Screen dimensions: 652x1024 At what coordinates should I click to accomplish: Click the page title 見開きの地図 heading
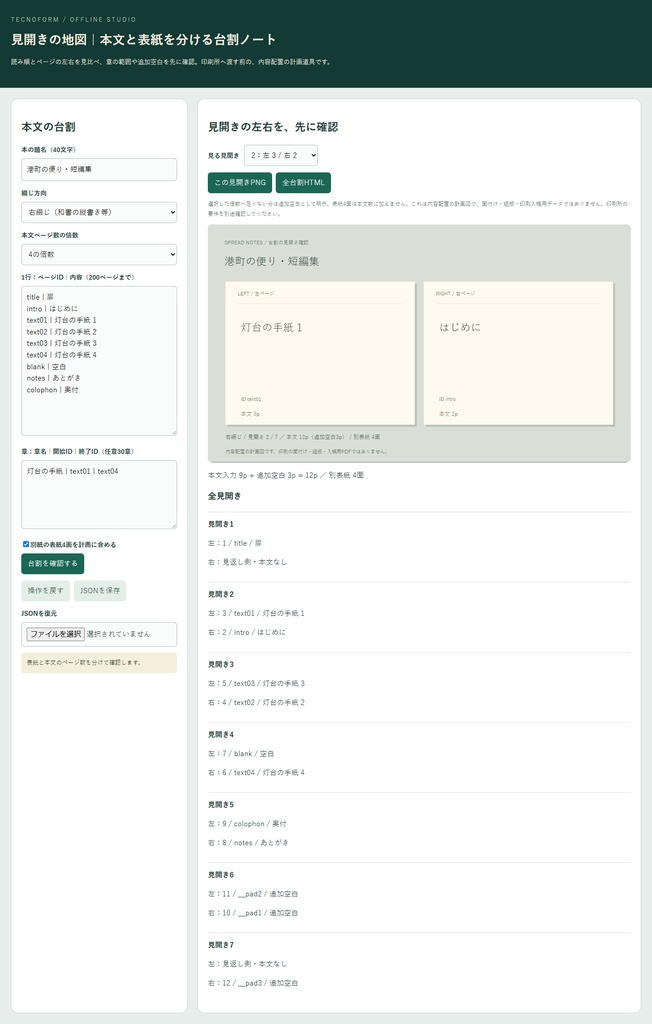pyautogui.click(x=143, y=40)
